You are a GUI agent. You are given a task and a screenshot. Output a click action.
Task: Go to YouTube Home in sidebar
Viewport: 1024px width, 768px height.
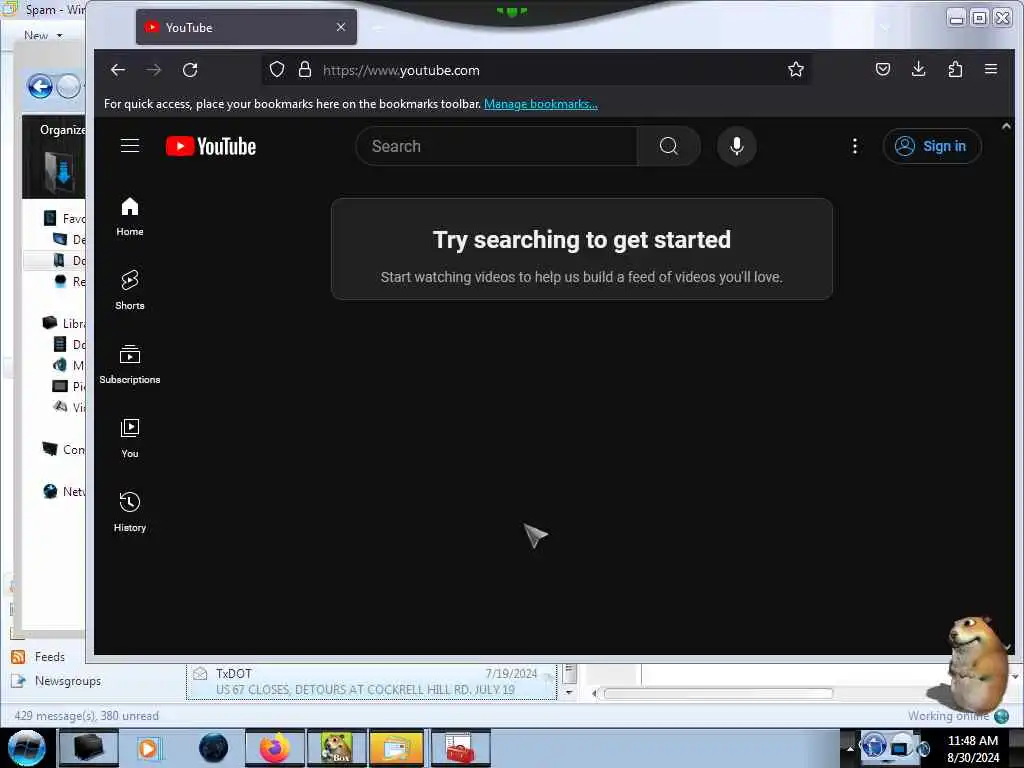coord(130,217)
